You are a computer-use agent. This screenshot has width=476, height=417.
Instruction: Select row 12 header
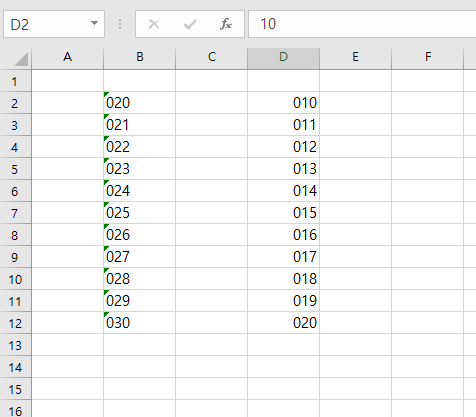[x=15, y=323]
